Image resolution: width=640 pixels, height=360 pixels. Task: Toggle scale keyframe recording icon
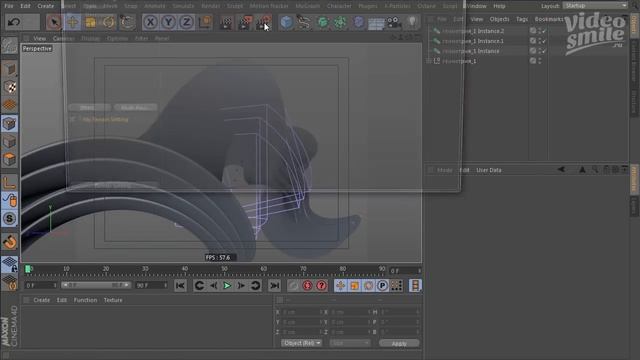[x=354, y=286]
